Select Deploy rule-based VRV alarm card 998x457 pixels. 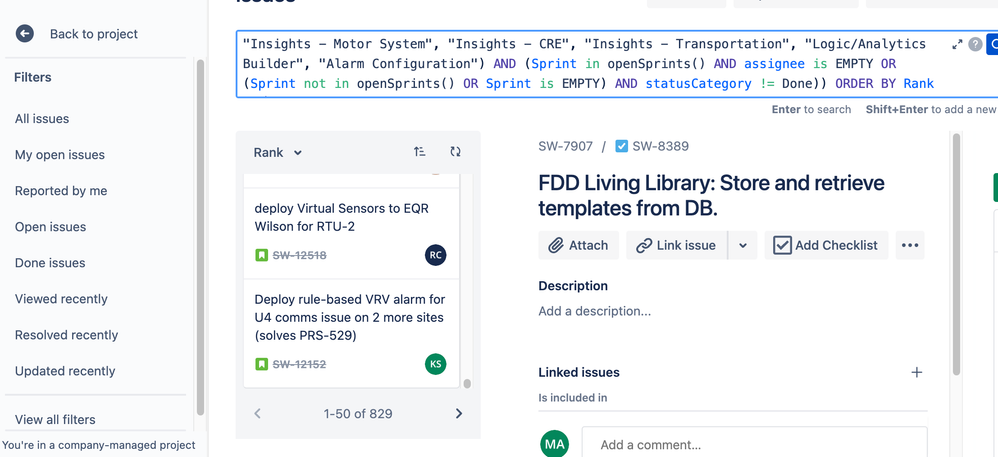351,334
